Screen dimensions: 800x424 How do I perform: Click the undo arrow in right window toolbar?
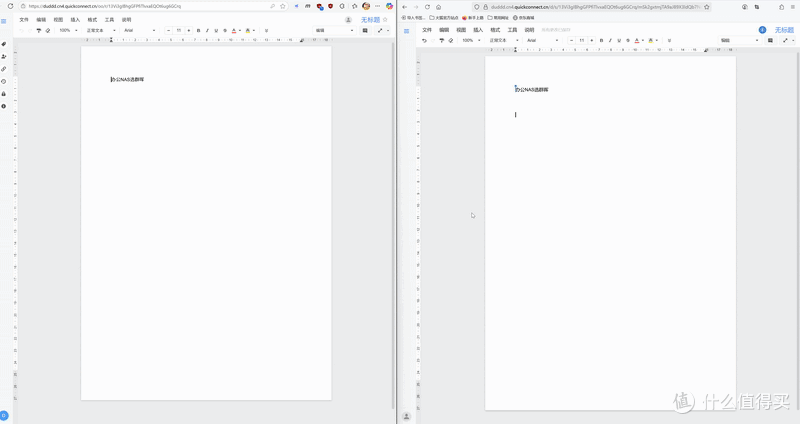tap(424, 40)
